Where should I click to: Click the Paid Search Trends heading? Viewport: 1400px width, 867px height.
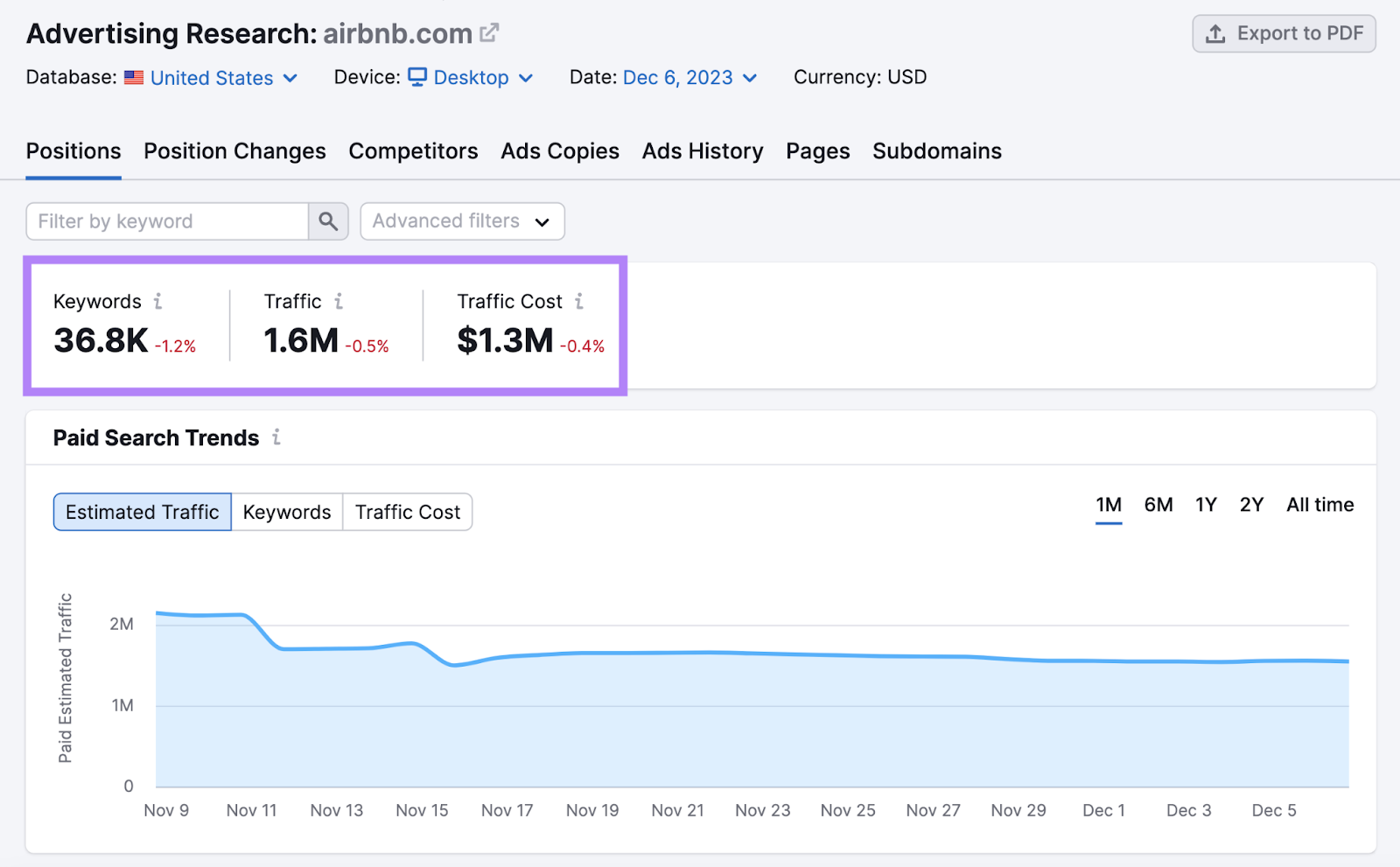pos(157,437)
